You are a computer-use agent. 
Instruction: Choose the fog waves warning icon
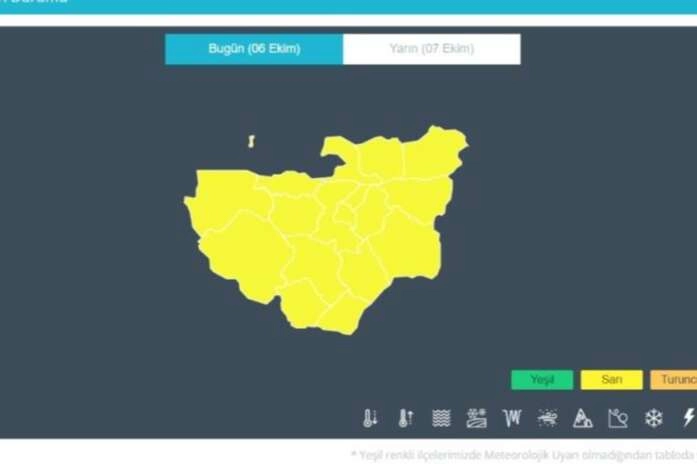[441, 418]
